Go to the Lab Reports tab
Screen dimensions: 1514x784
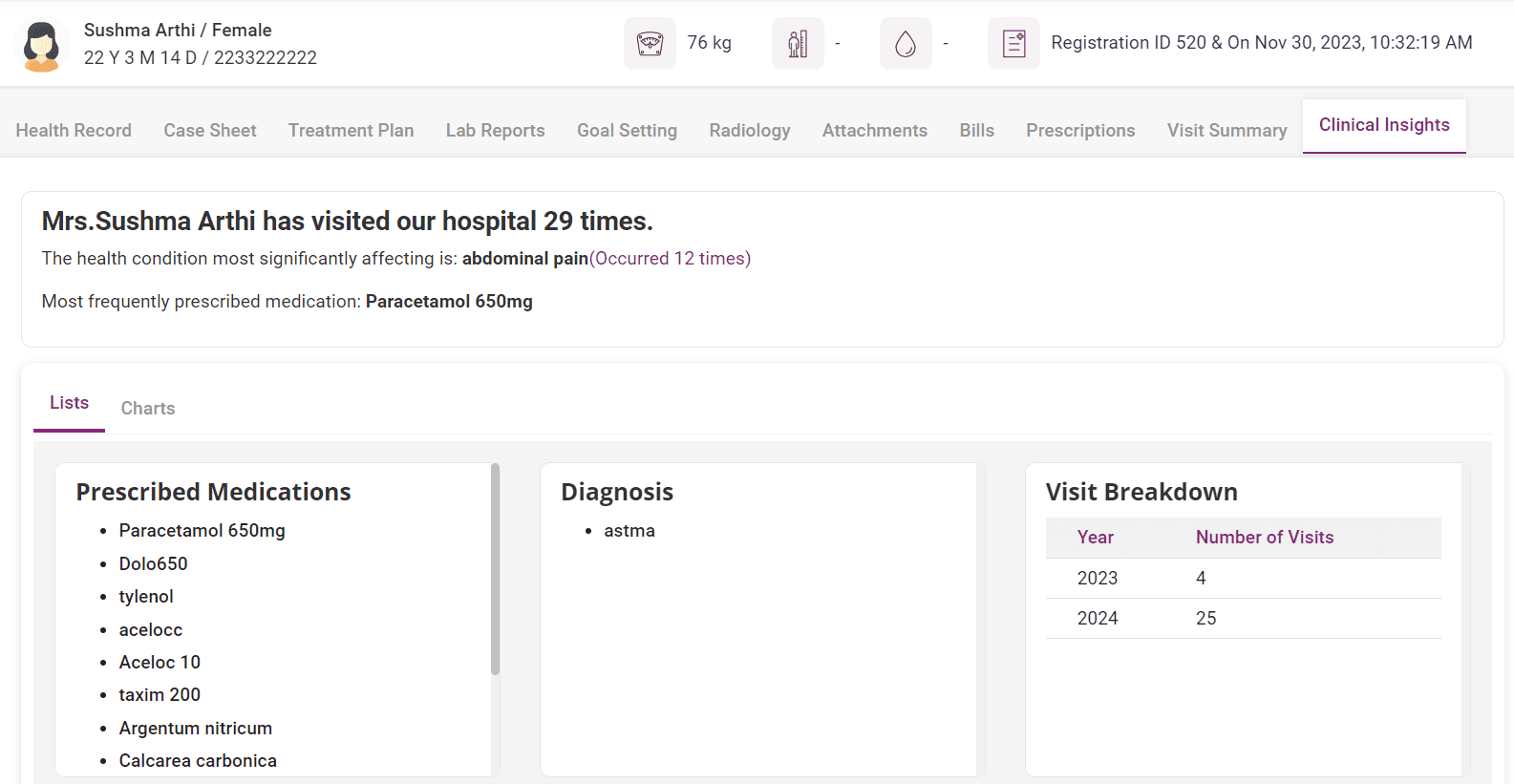click(x=495, y=131)
